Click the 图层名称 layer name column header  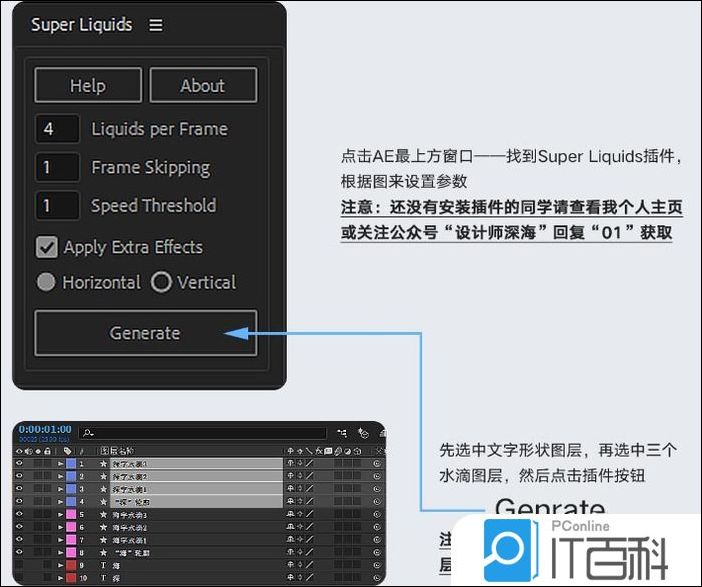(117, 451)
